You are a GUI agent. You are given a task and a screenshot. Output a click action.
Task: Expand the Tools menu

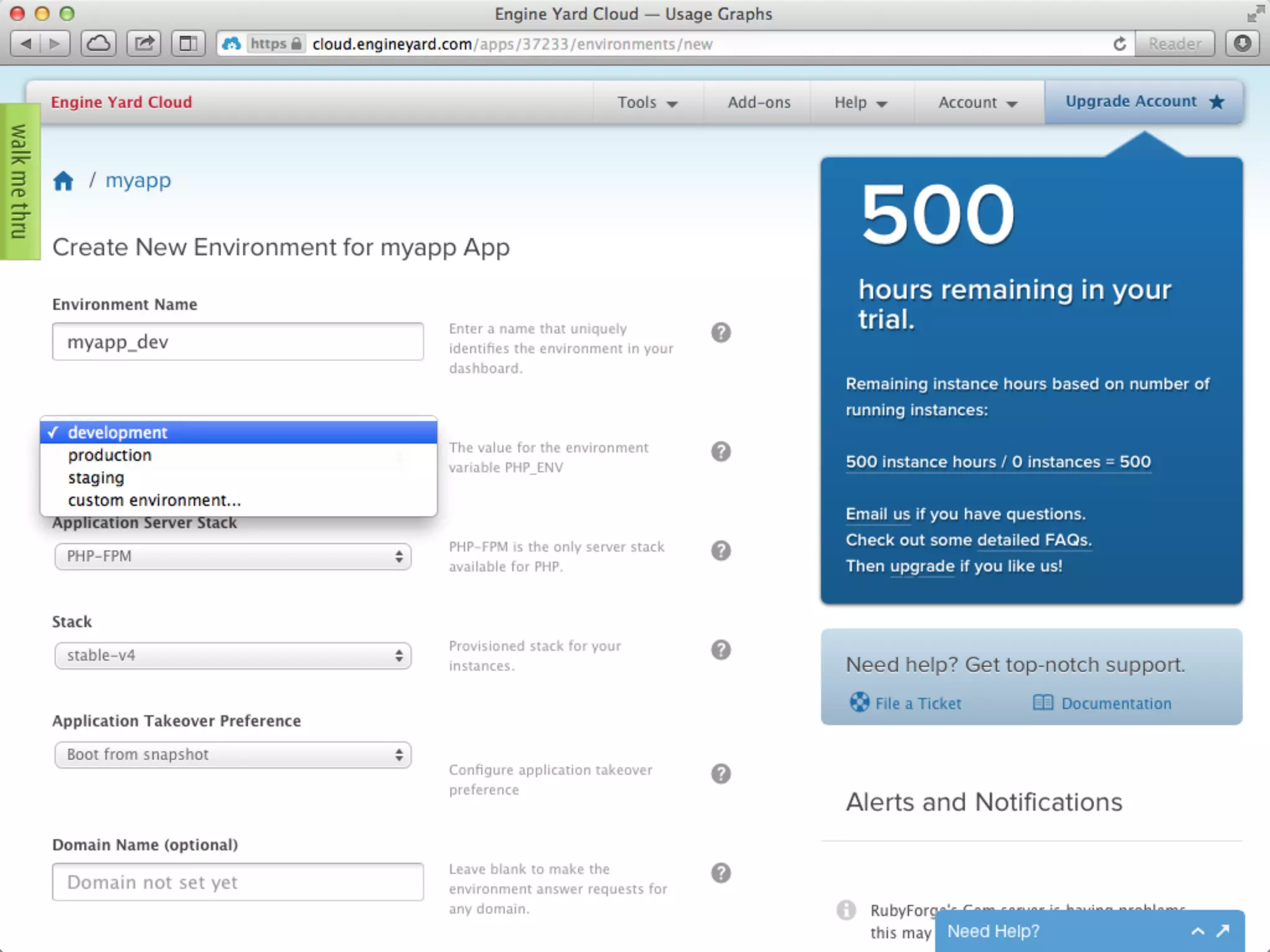click(647, 102)
